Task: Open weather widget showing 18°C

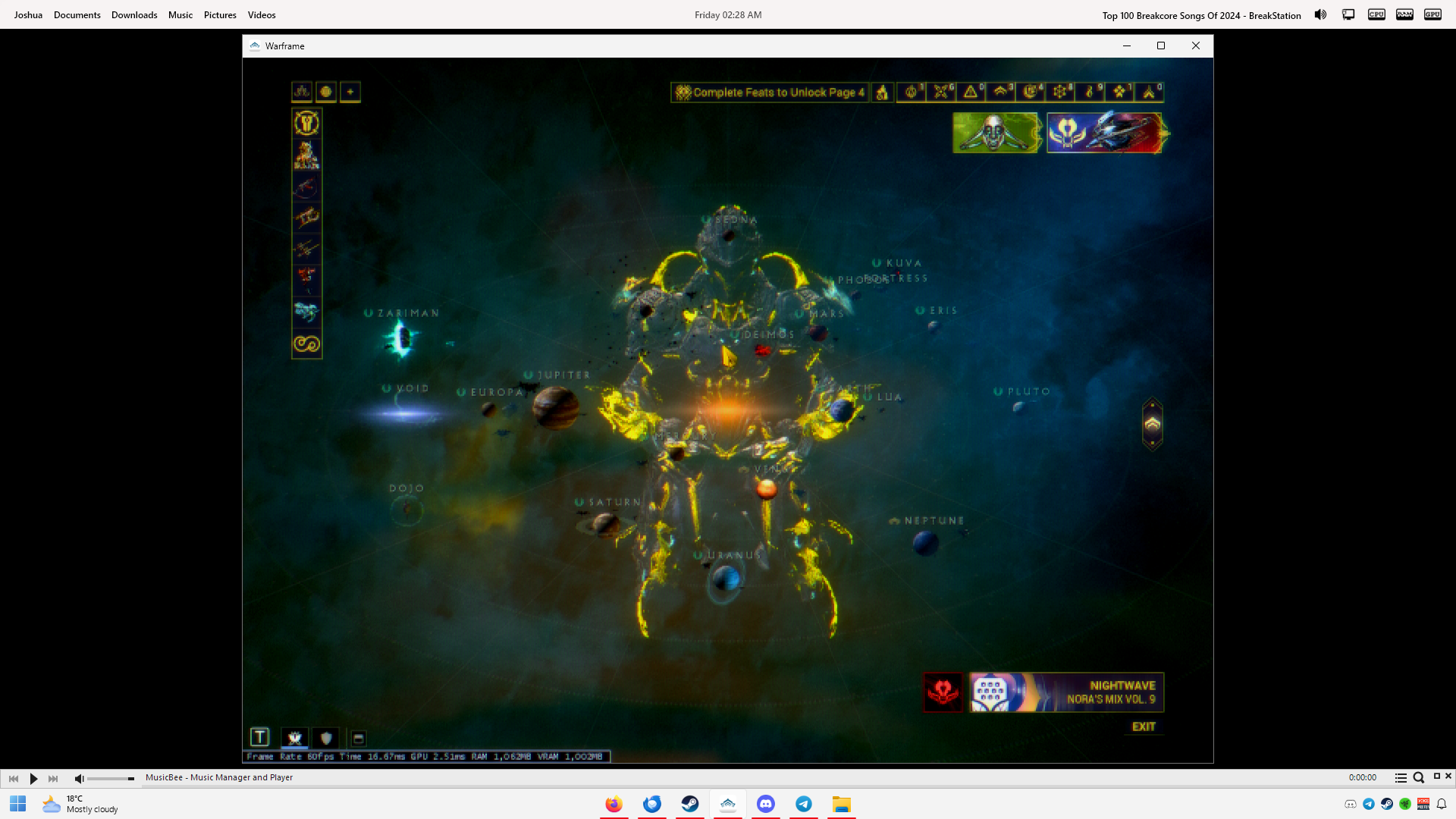Action: [x=80, y=804]
